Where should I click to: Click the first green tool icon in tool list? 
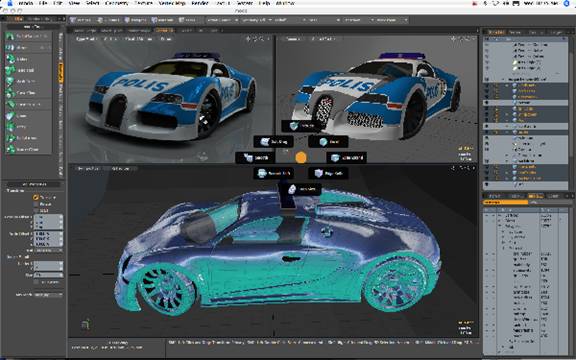[10, 36]
